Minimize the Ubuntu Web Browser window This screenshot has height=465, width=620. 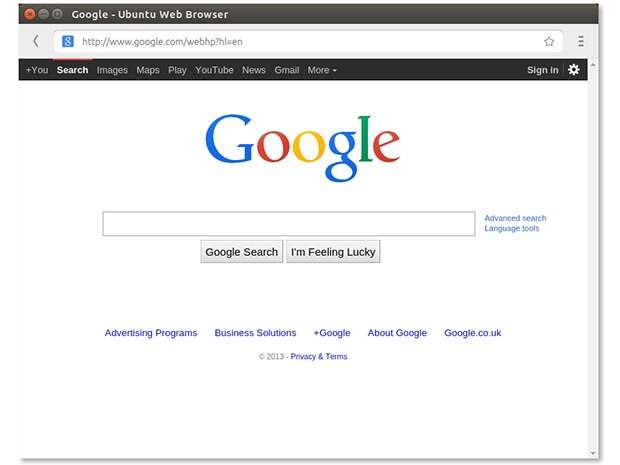[44, 14]
